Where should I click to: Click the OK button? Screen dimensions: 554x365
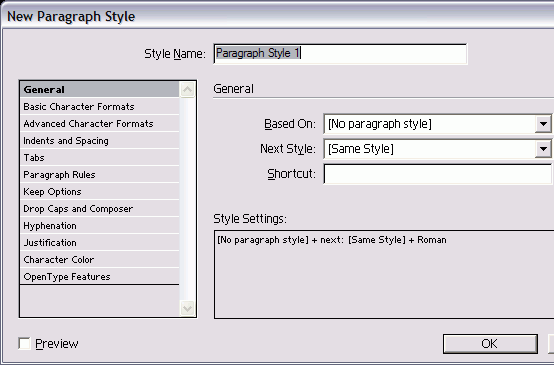pos(490,343)
